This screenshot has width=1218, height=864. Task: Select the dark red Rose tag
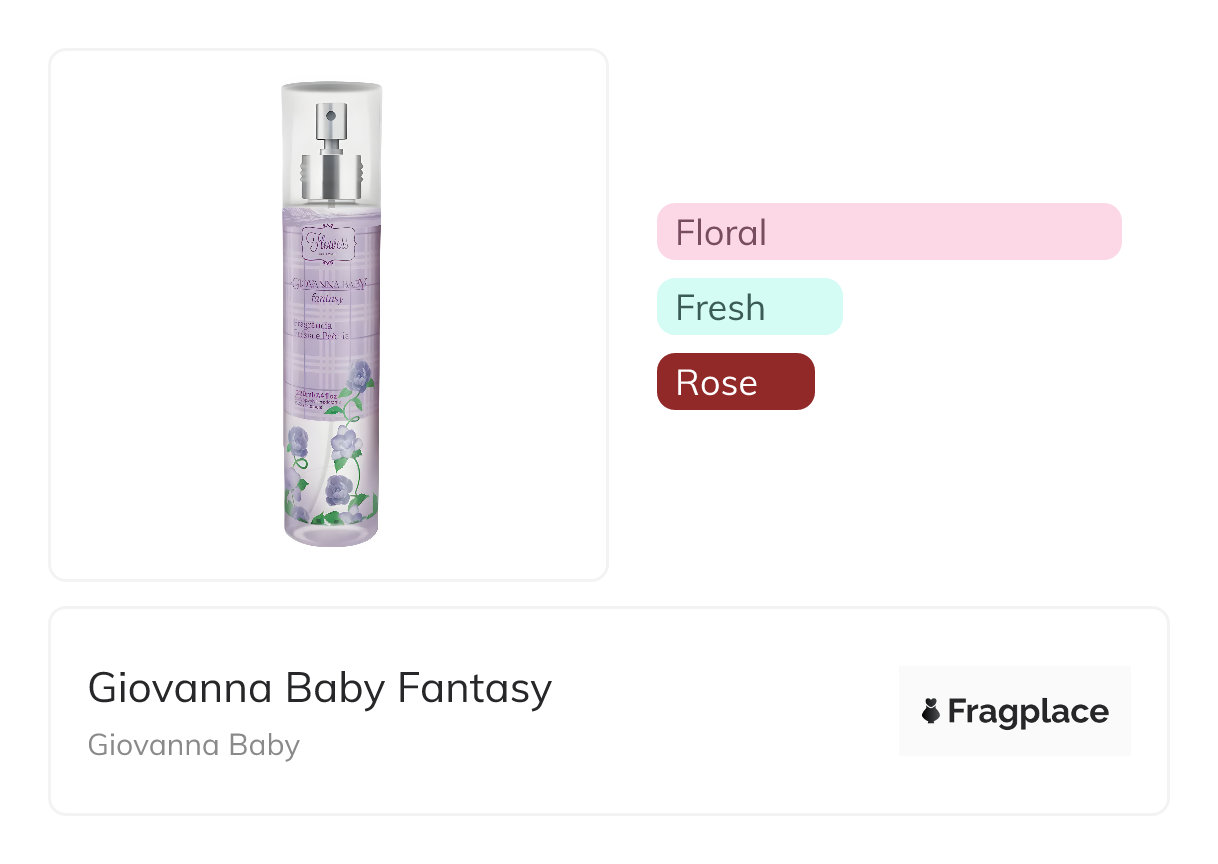click(x=735, y=382)
